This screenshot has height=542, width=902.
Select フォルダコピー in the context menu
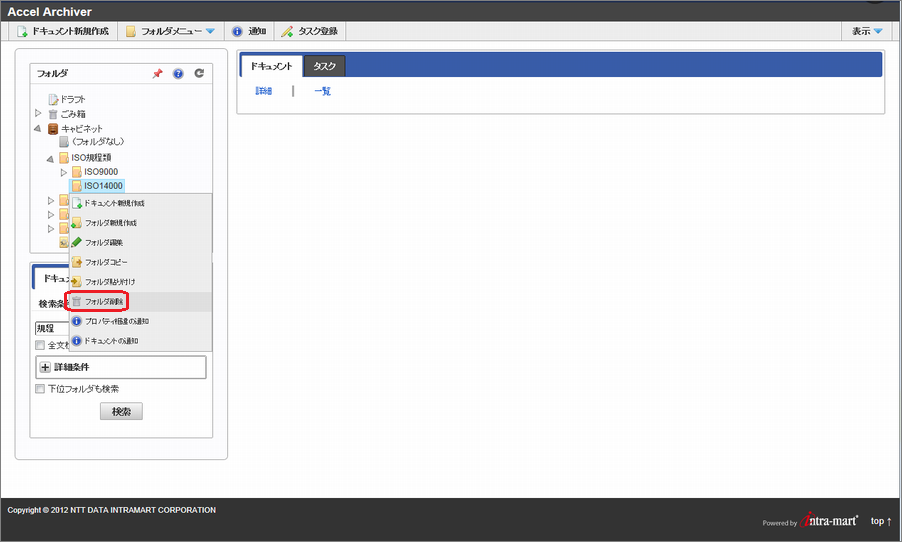[140, 262]
